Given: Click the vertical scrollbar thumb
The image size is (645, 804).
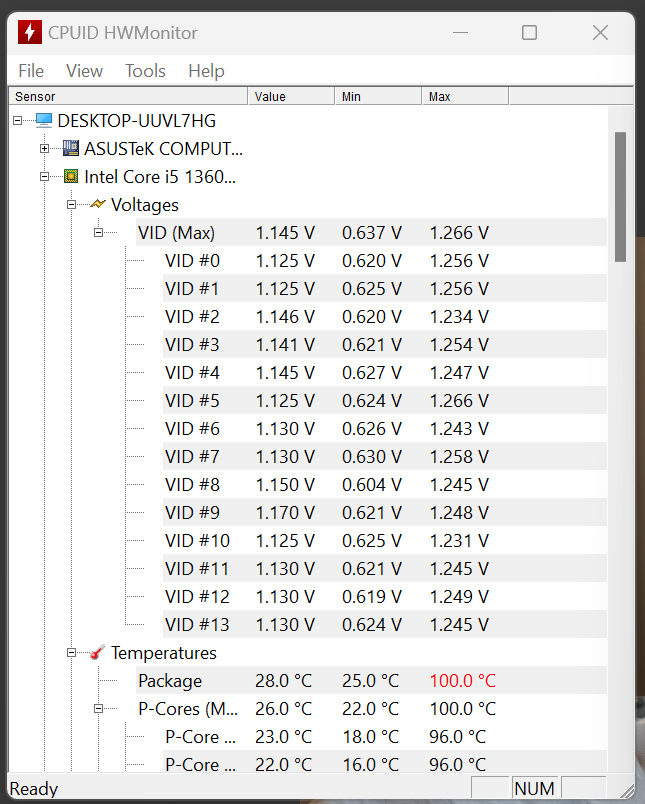Looking at the screenshot, I should (620, 197).
